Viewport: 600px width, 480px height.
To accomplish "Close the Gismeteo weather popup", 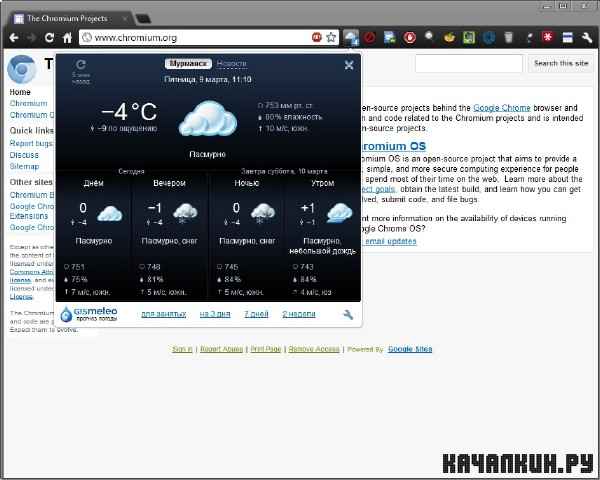I will point(349,65).
